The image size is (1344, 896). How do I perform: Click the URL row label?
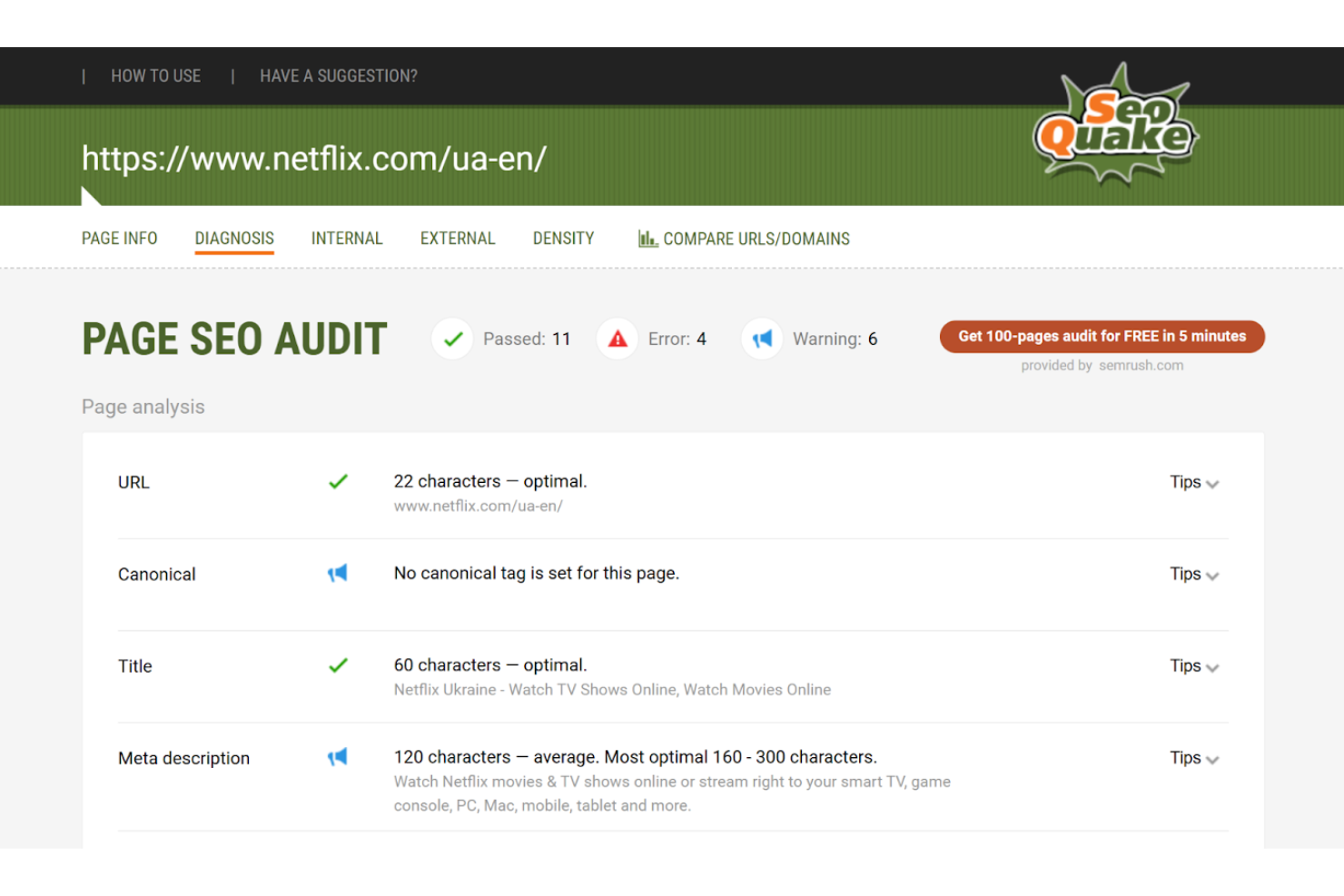coord(133,482)
